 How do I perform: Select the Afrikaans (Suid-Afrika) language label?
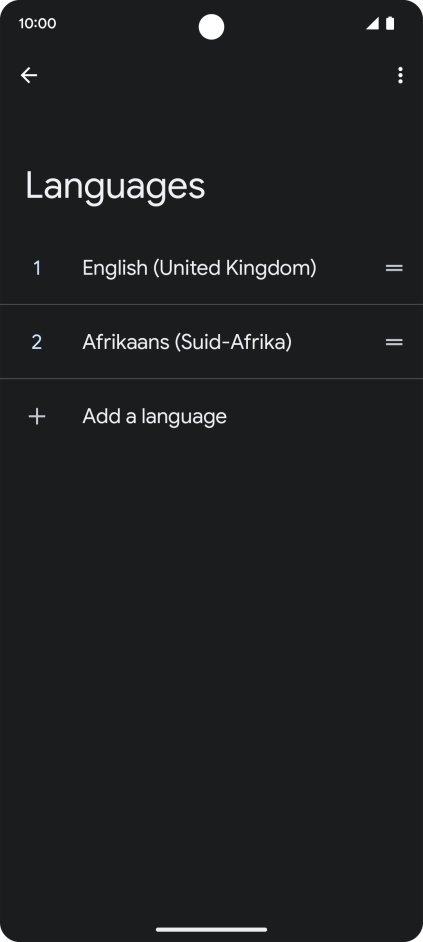[x=187, y=342]
